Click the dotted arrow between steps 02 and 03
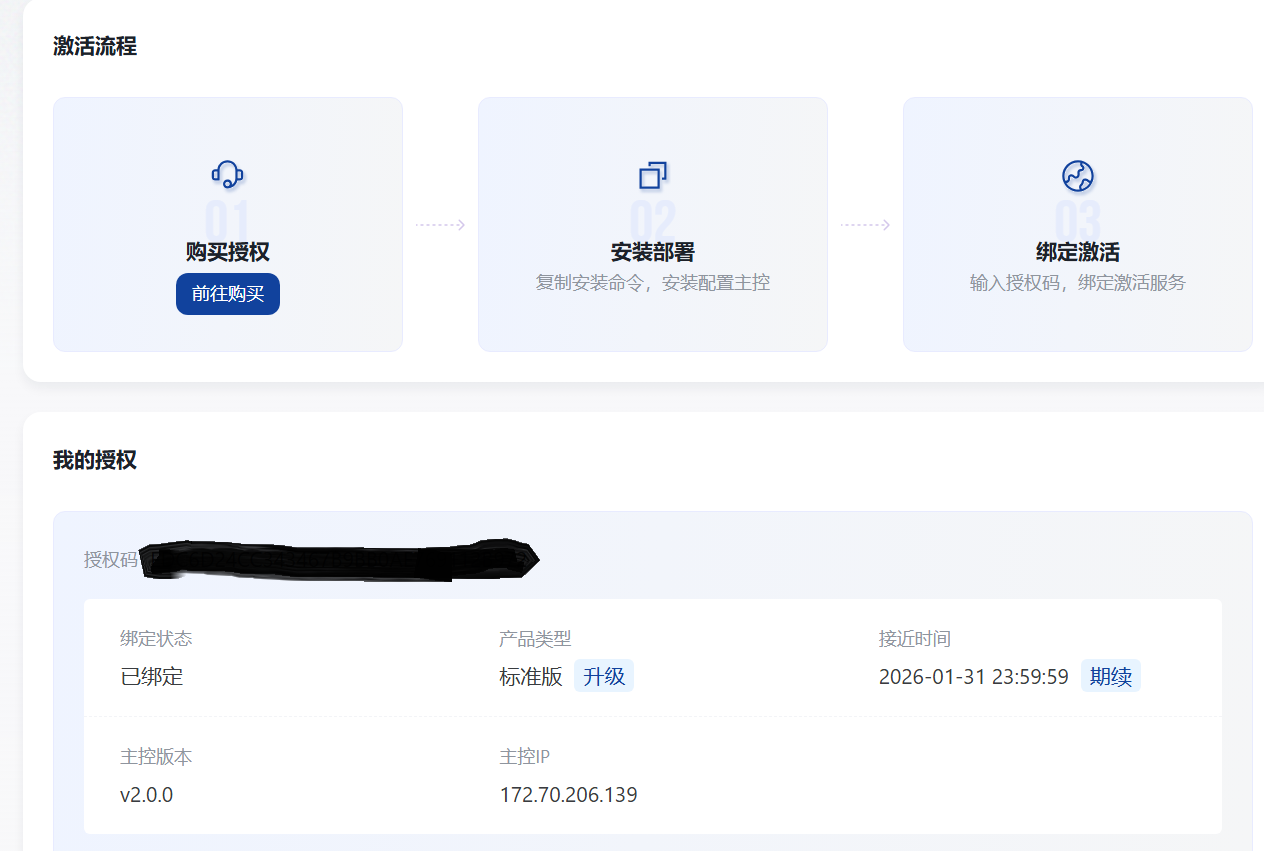The width and height of the screenshot is (1264, 851). pyautogui.click(x=865, y=225)
